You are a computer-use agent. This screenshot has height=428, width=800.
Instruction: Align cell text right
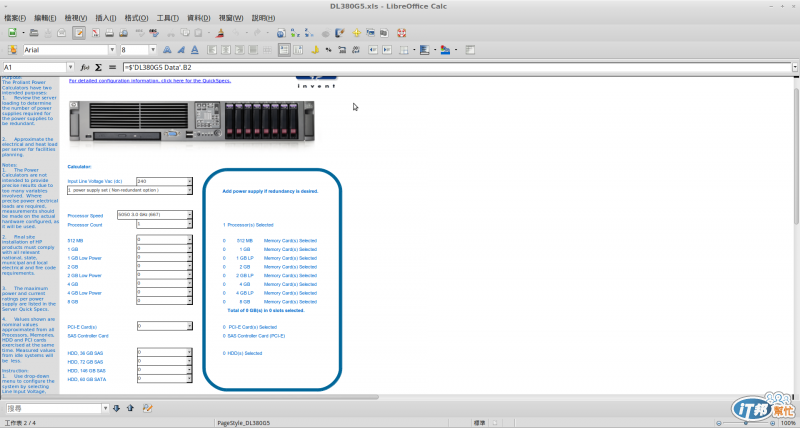point(239,49)
